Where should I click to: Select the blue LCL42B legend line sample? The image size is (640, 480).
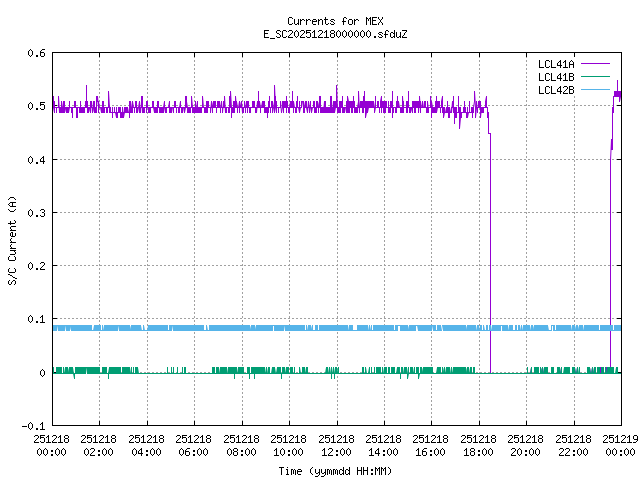point(594,90)
